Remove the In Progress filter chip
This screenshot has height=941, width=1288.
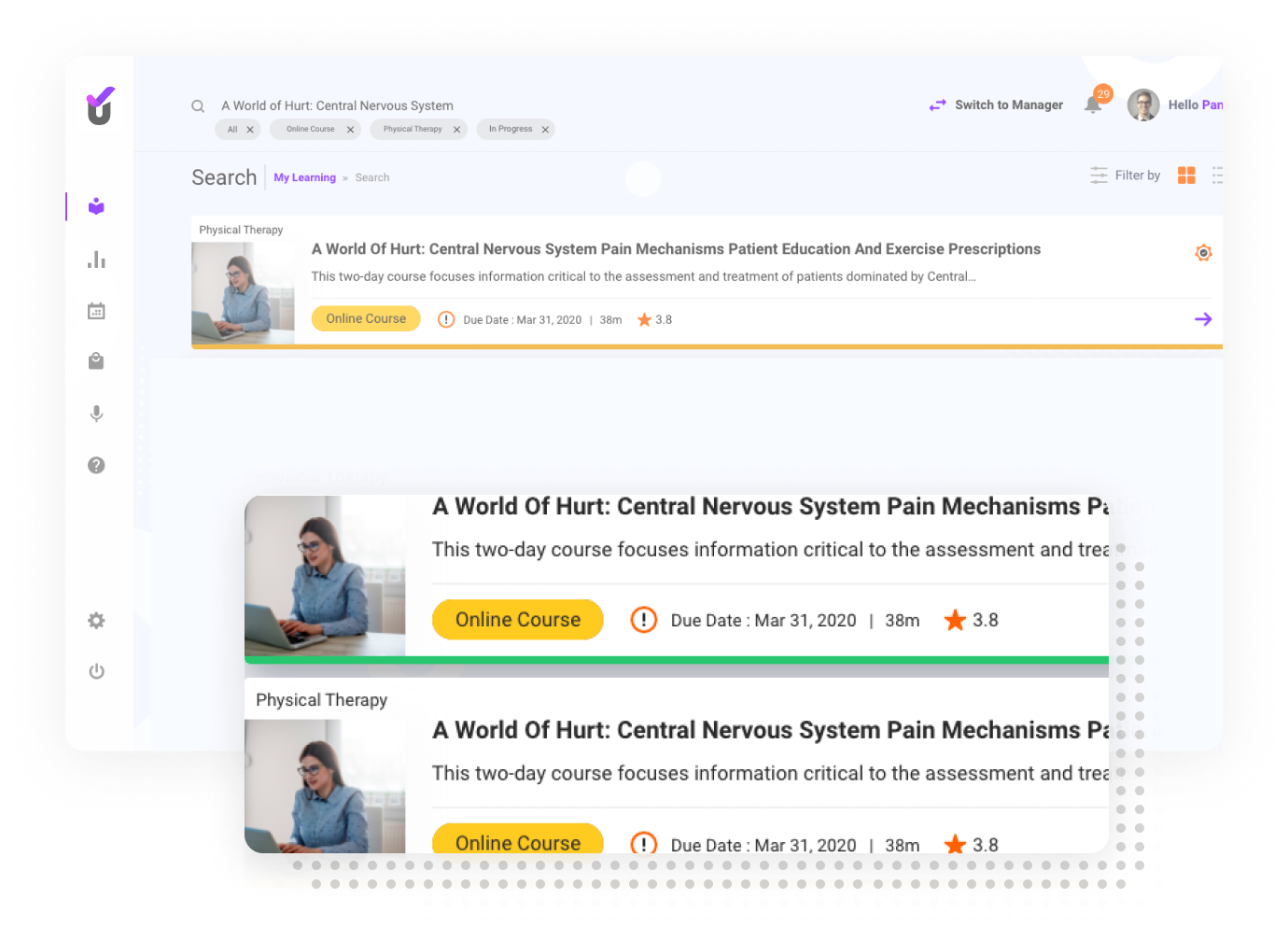(x=545, y=130)
